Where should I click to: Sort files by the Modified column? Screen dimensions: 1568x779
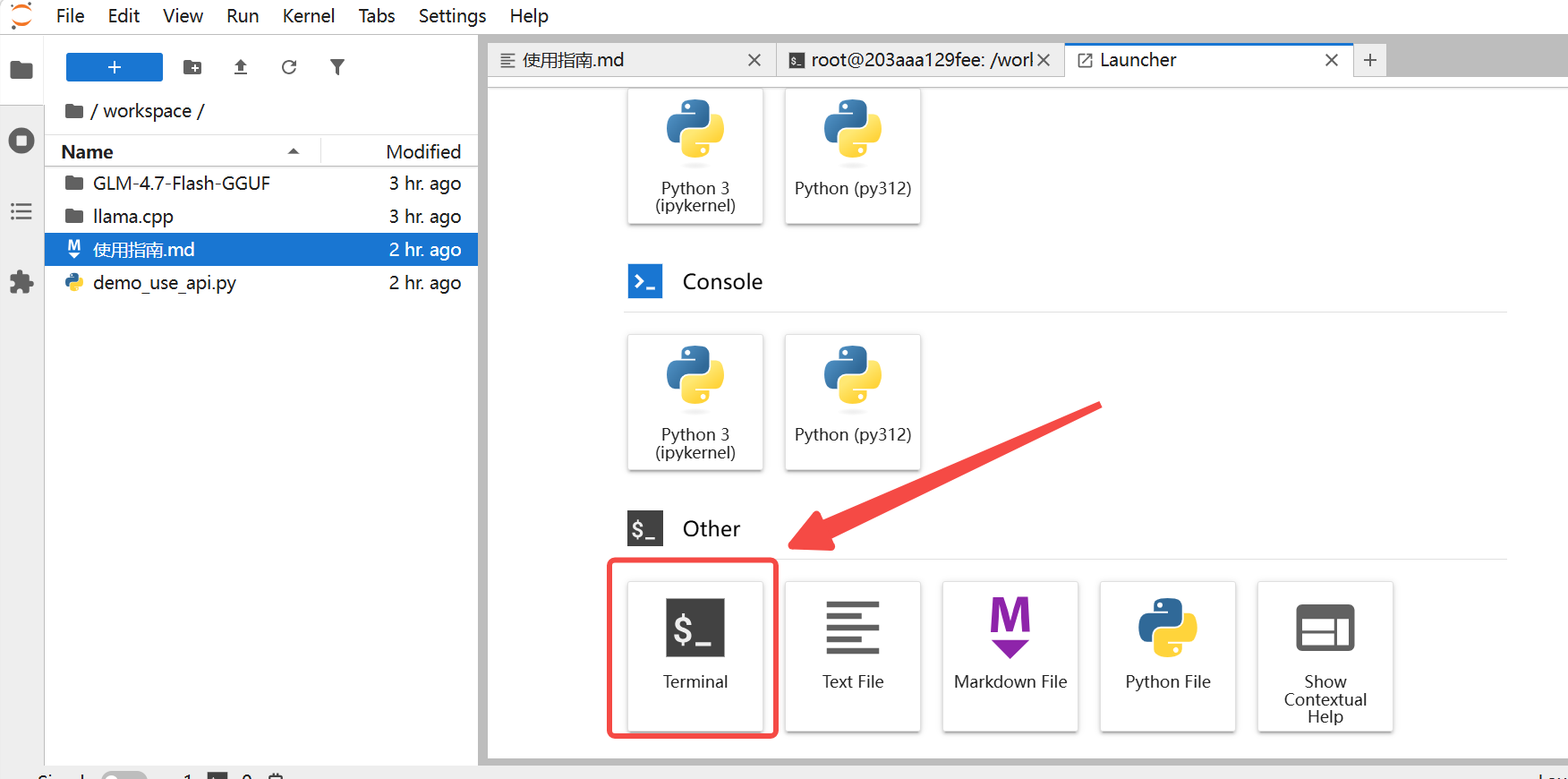(422, 152)
